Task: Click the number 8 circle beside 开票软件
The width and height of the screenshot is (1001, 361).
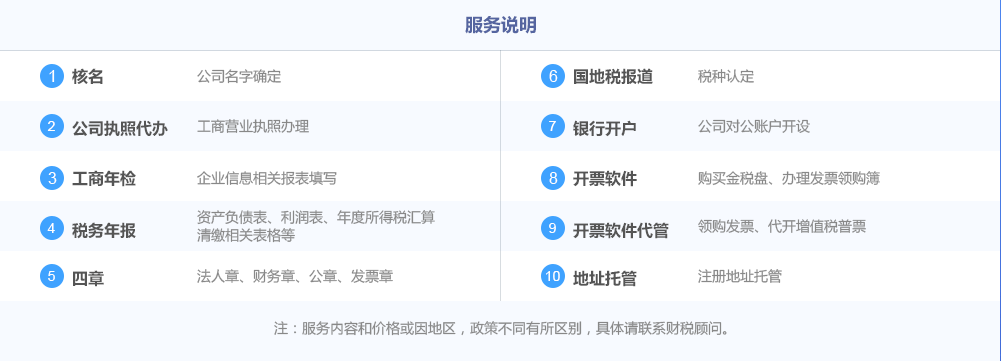Action: (x=553, y=178)
